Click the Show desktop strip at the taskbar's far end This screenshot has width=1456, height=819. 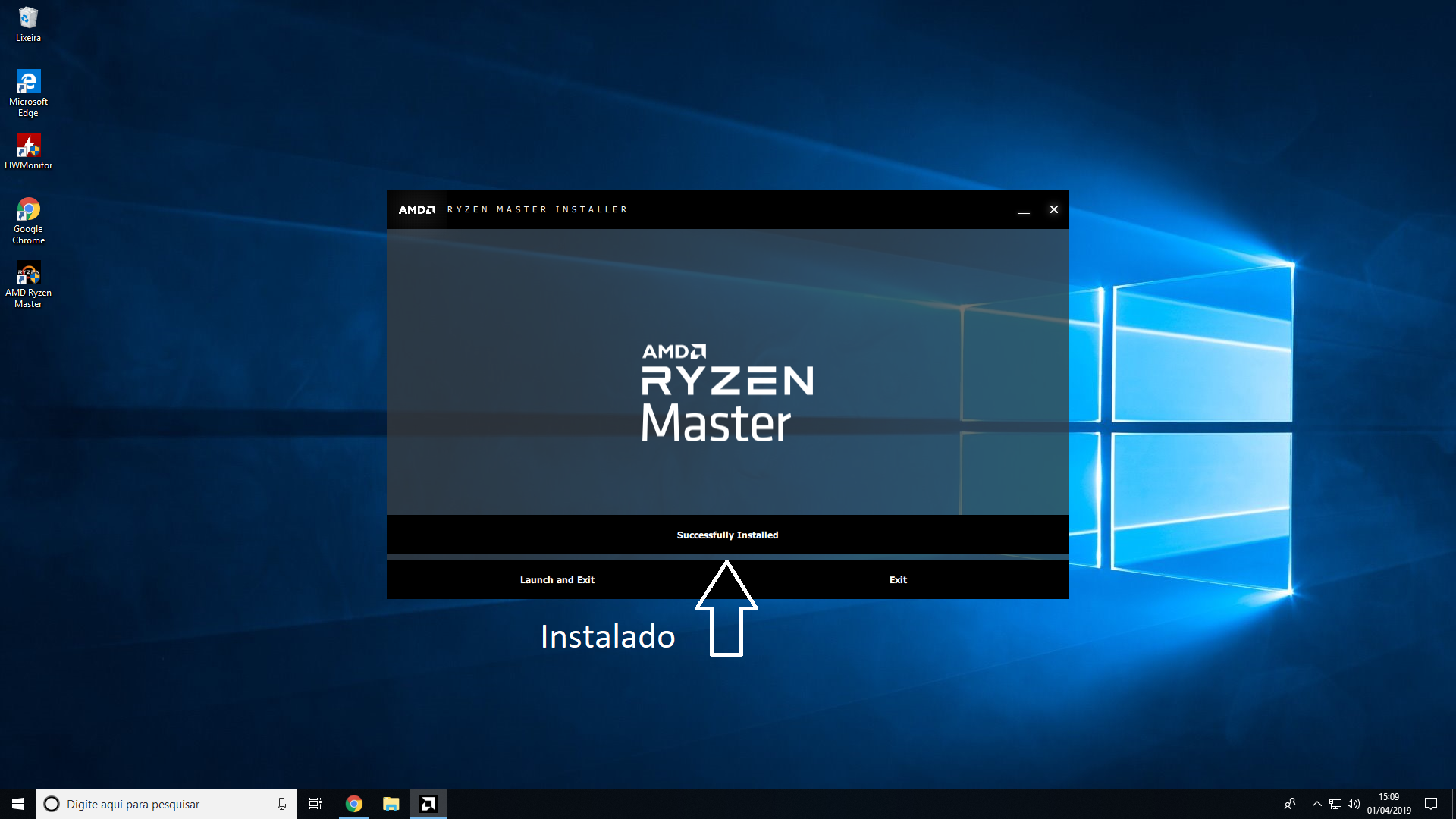[x=1453, y=804]
